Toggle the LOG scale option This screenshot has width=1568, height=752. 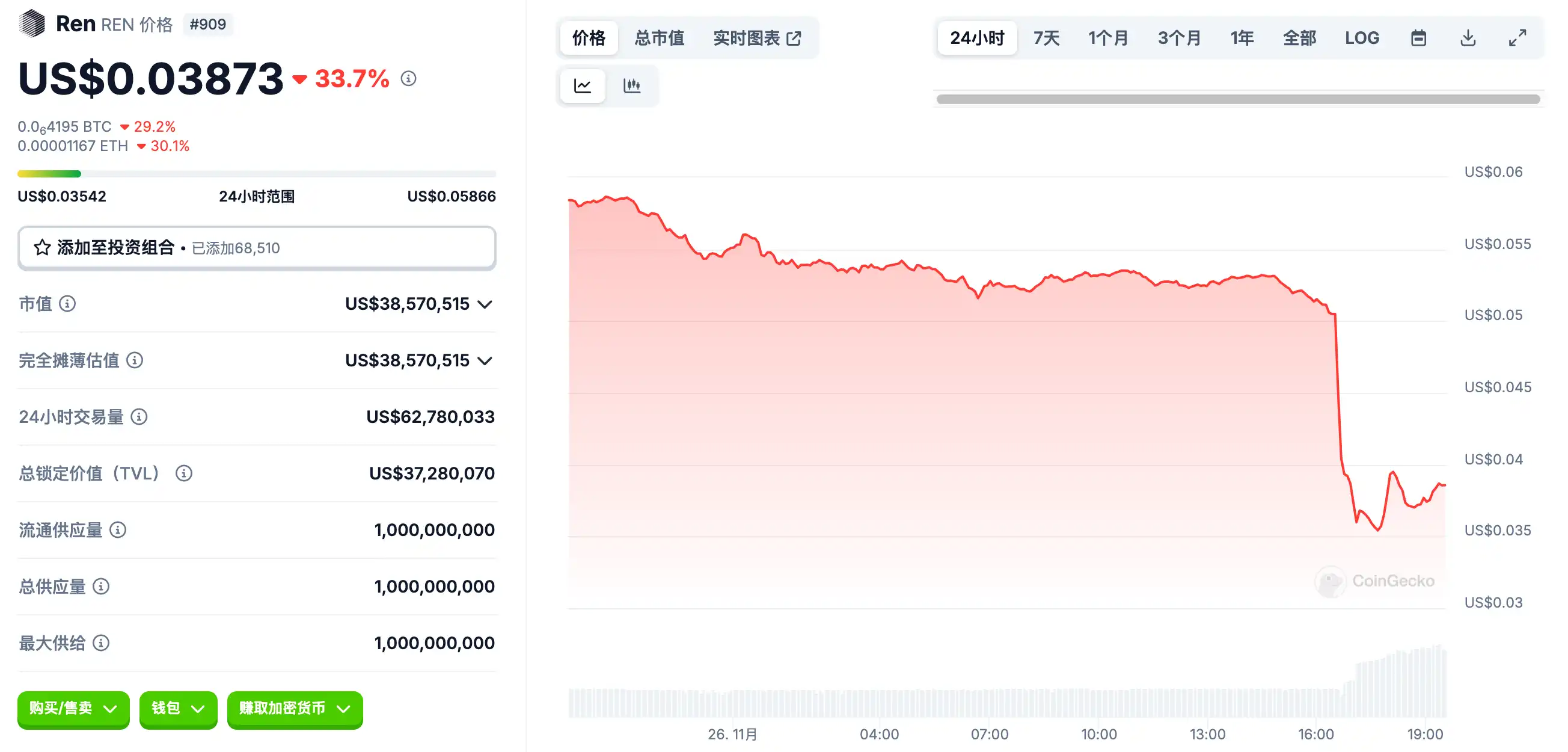point(1362,38)
